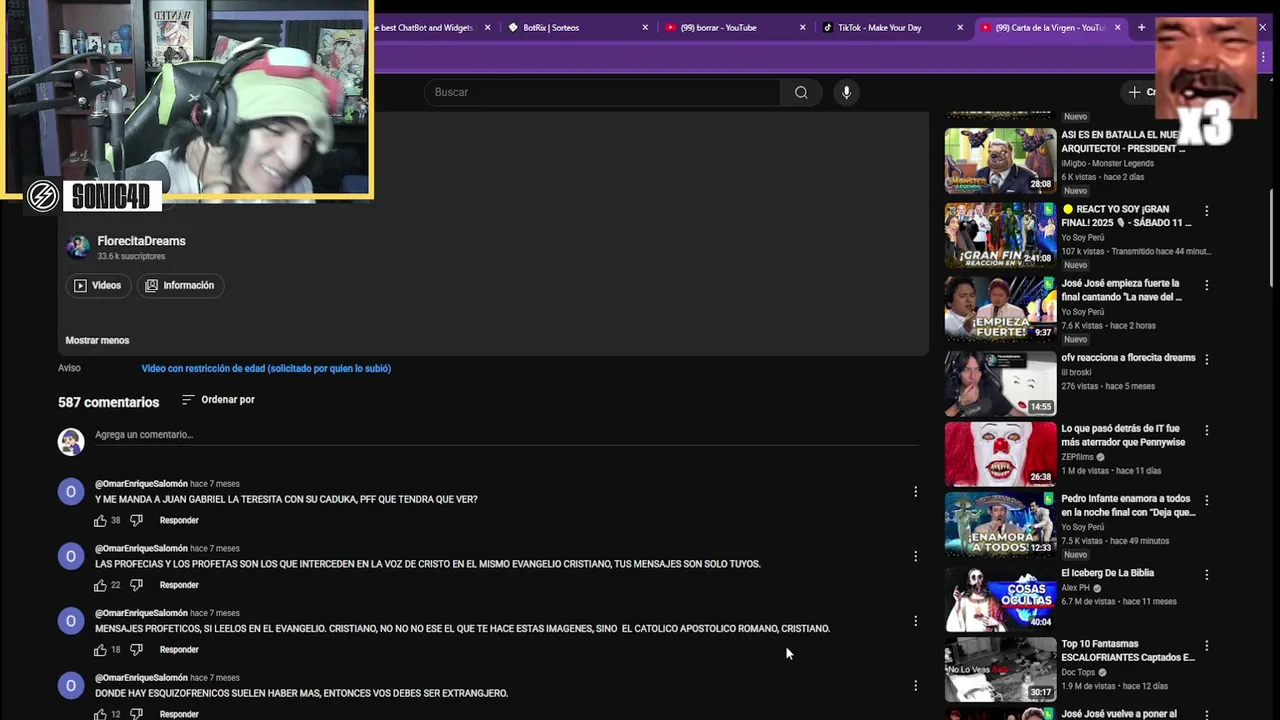
Task: Open Pennywise 'Lo que pasó detrás de IT' thumbnail
Action: tap(1000, 453)
